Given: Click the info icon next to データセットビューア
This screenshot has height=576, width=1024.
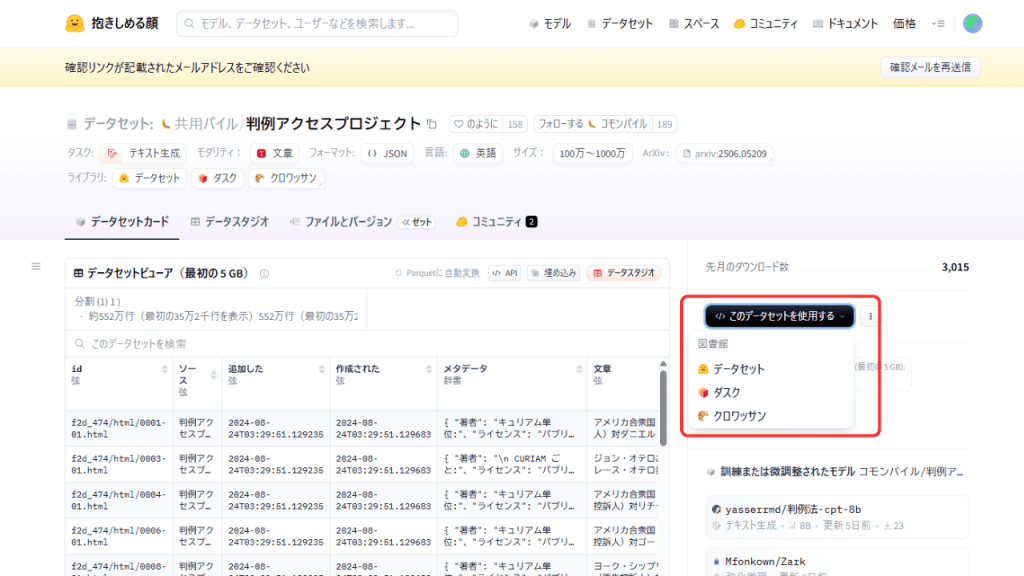Looking at the screenshot, I should [x=264, y=274].
